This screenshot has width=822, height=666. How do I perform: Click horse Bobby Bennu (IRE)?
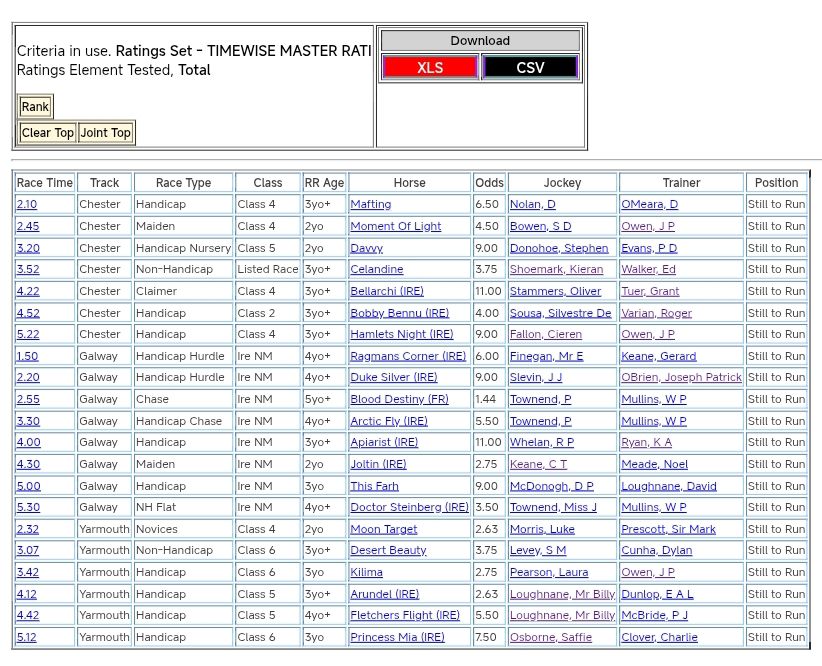coord(399,313)
